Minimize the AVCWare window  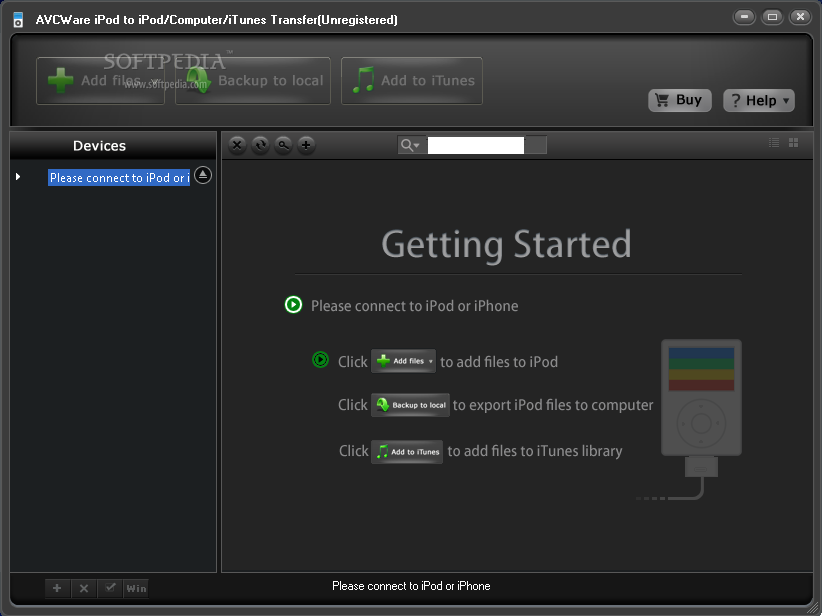pos(744,17)
